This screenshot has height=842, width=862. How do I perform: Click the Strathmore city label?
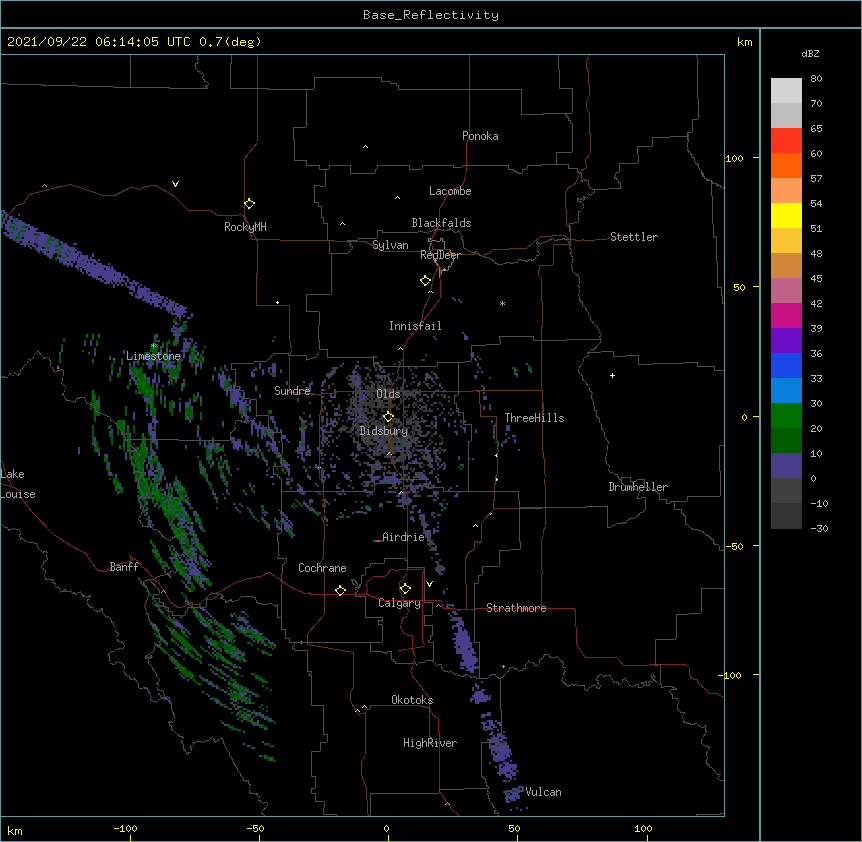coord(516,608)
